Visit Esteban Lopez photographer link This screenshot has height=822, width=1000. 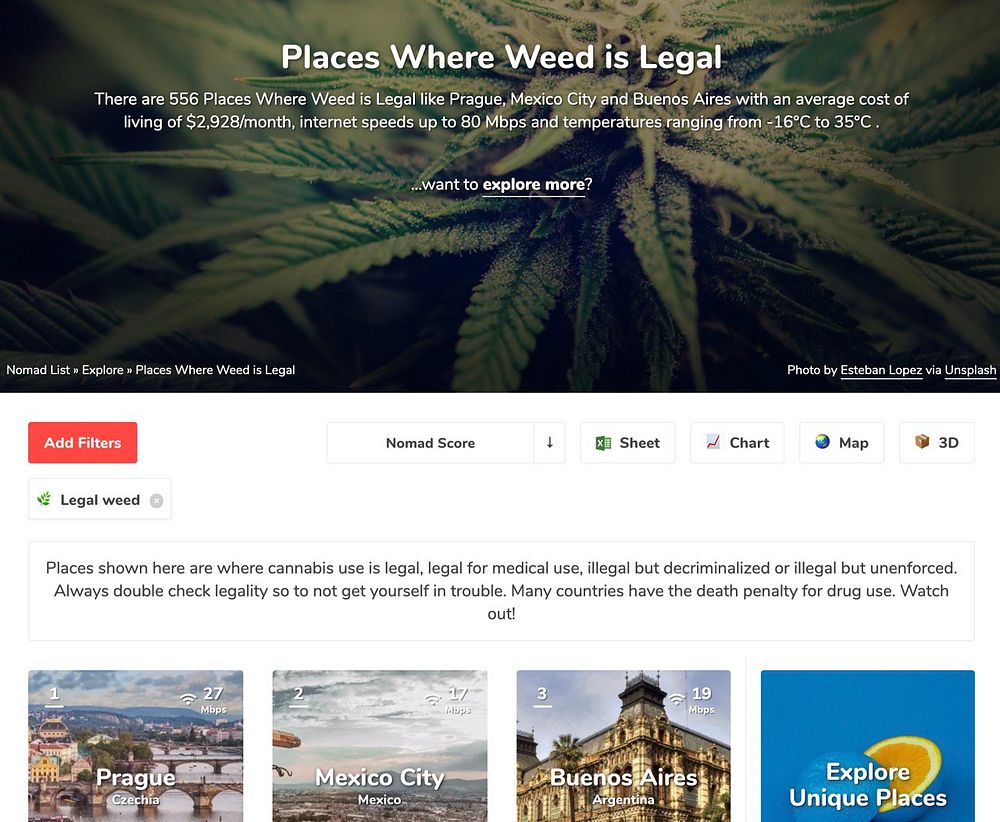click(881, 370)
